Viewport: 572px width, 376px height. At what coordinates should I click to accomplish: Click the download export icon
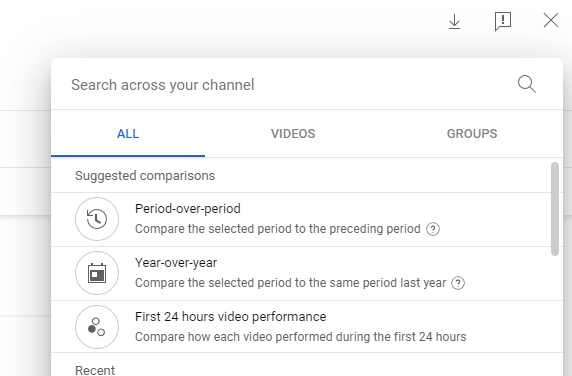454,22
